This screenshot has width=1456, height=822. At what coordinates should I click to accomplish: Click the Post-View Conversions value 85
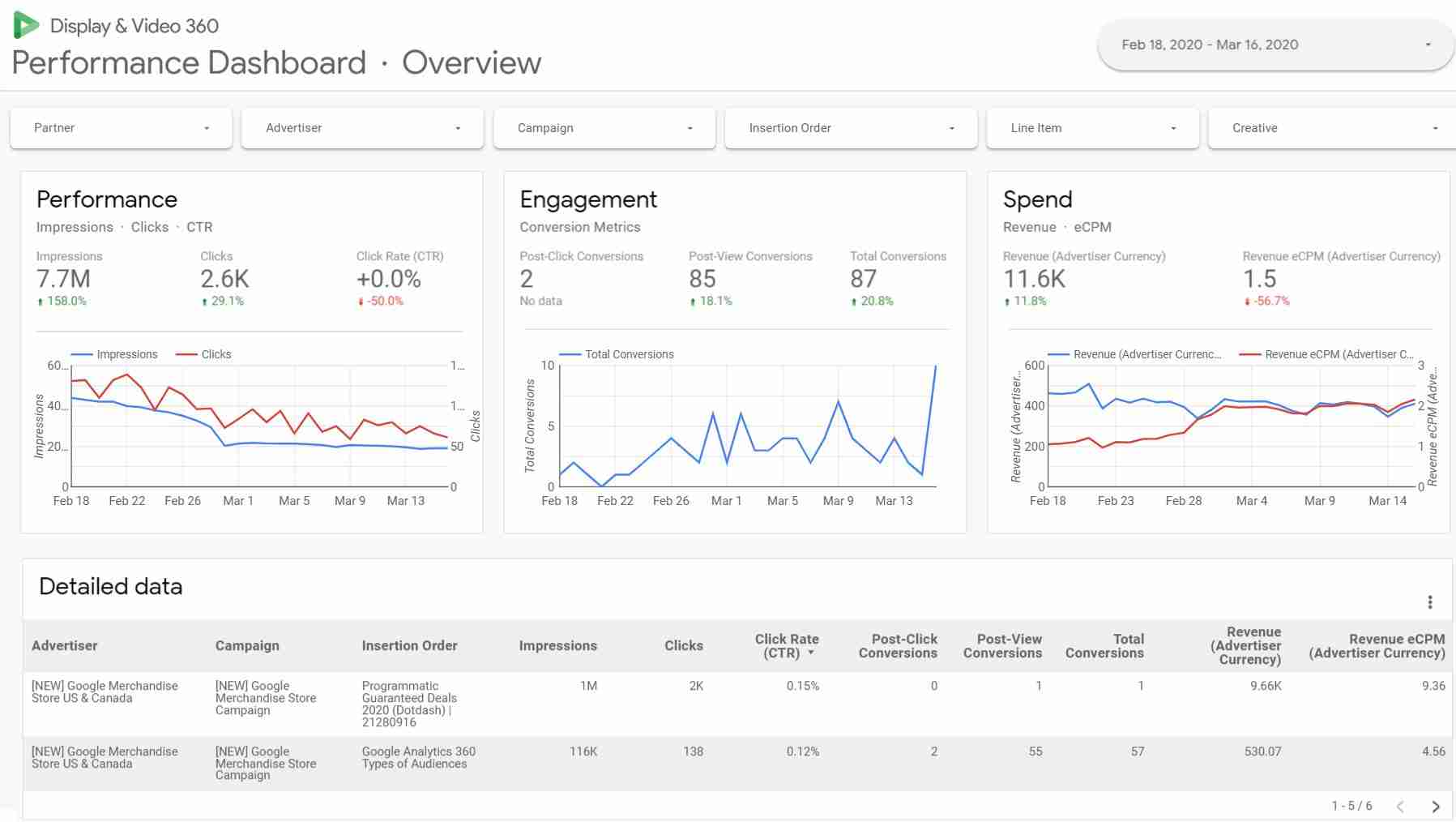pyautogui.click(x=702, y=279)
